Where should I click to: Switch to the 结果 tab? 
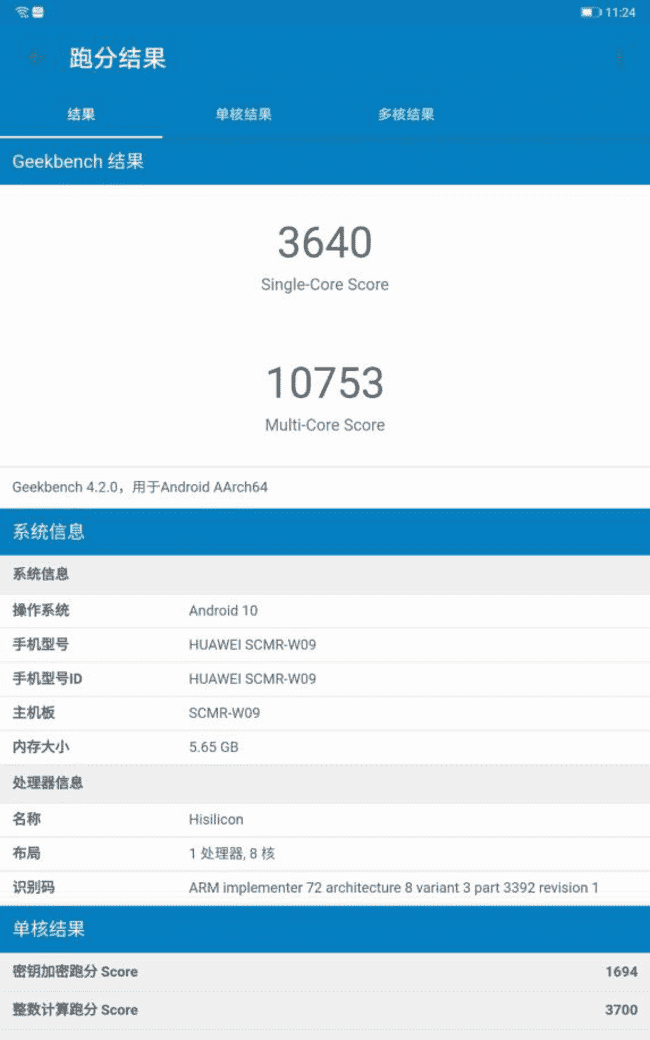(x=81, y=114)
